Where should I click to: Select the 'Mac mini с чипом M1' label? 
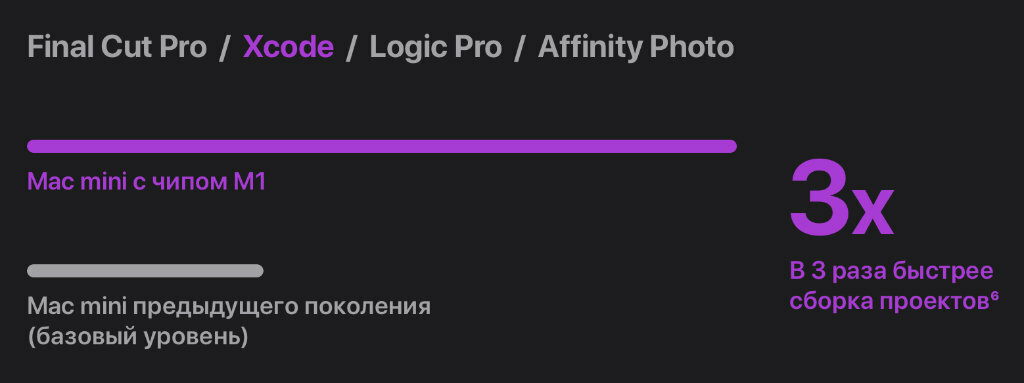pos(146,182)
